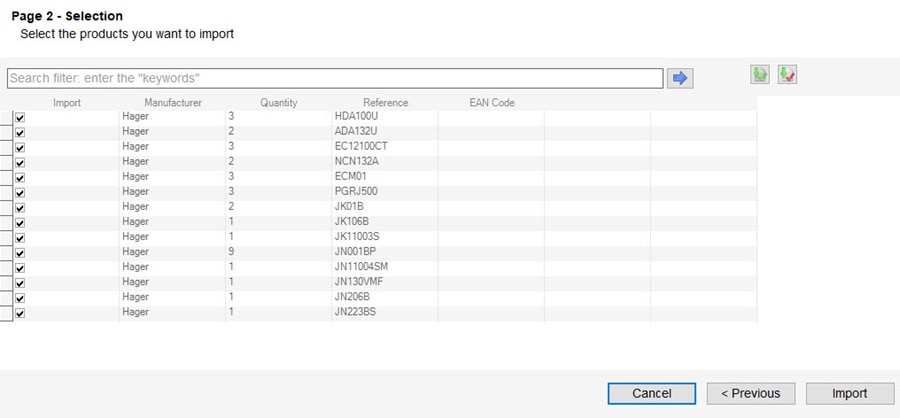The height and width of the screenshot is (418, 900).
Task: Click the row header of the HDA100U row
Action: point(6,117)
